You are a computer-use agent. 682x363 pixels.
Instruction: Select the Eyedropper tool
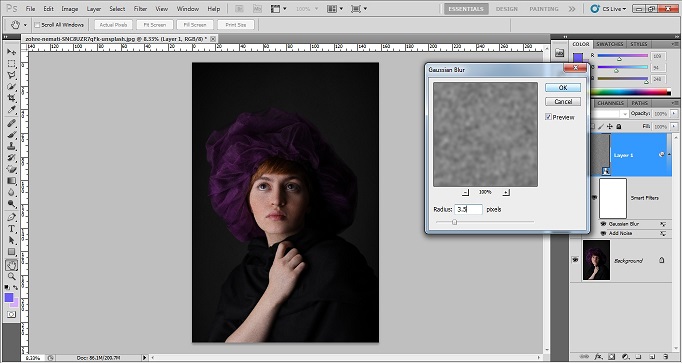pos(11,110)
